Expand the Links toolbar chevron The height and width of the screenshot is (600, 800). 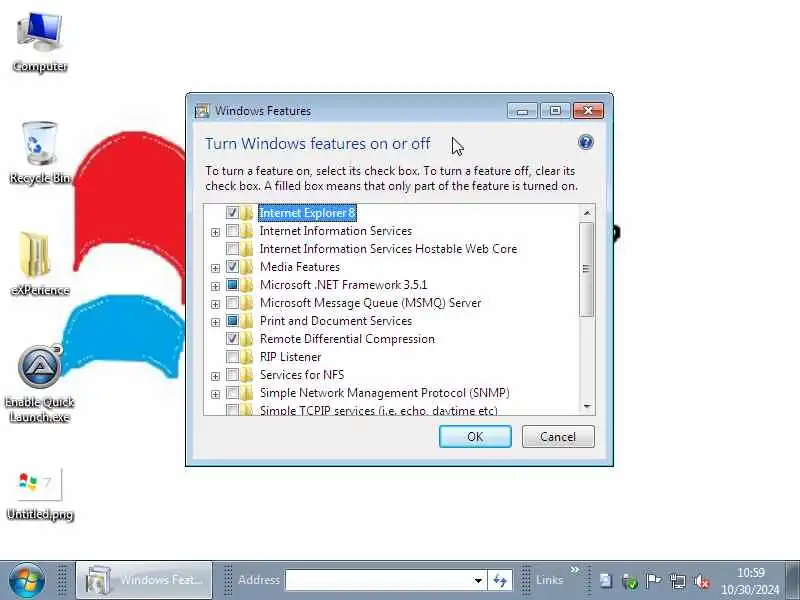click(575, 569)
